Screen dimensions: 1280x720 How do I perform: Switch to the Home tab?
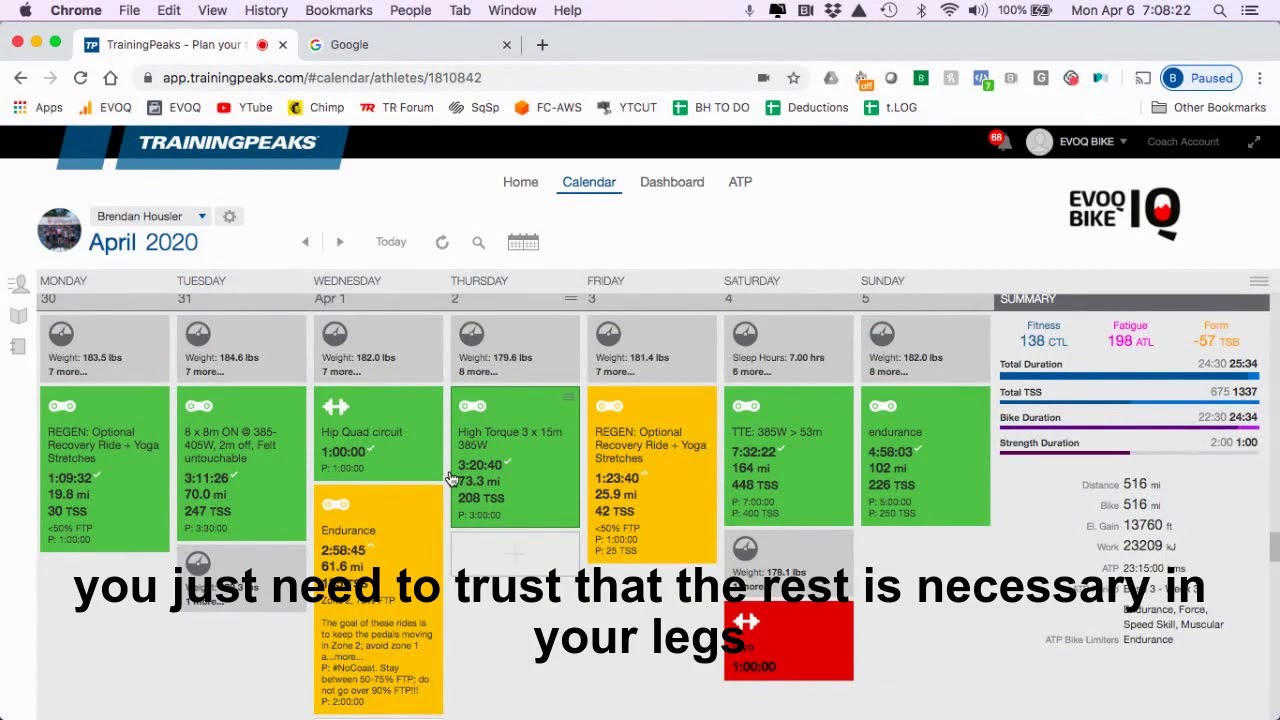(520, 182)
